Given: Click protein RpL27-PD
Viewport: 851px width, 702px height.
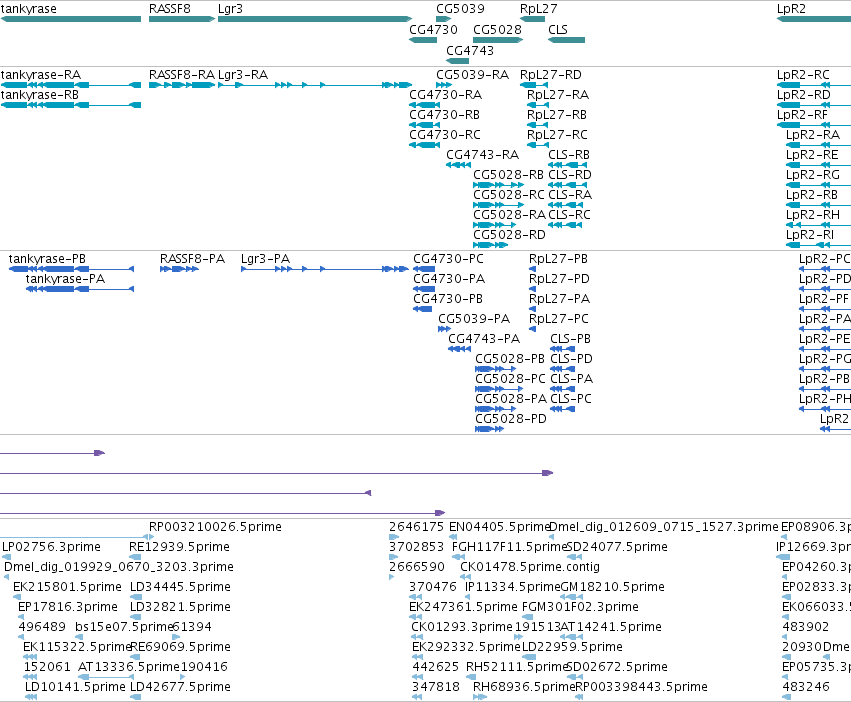Looking at the screenshot, I should pos(559,279).
